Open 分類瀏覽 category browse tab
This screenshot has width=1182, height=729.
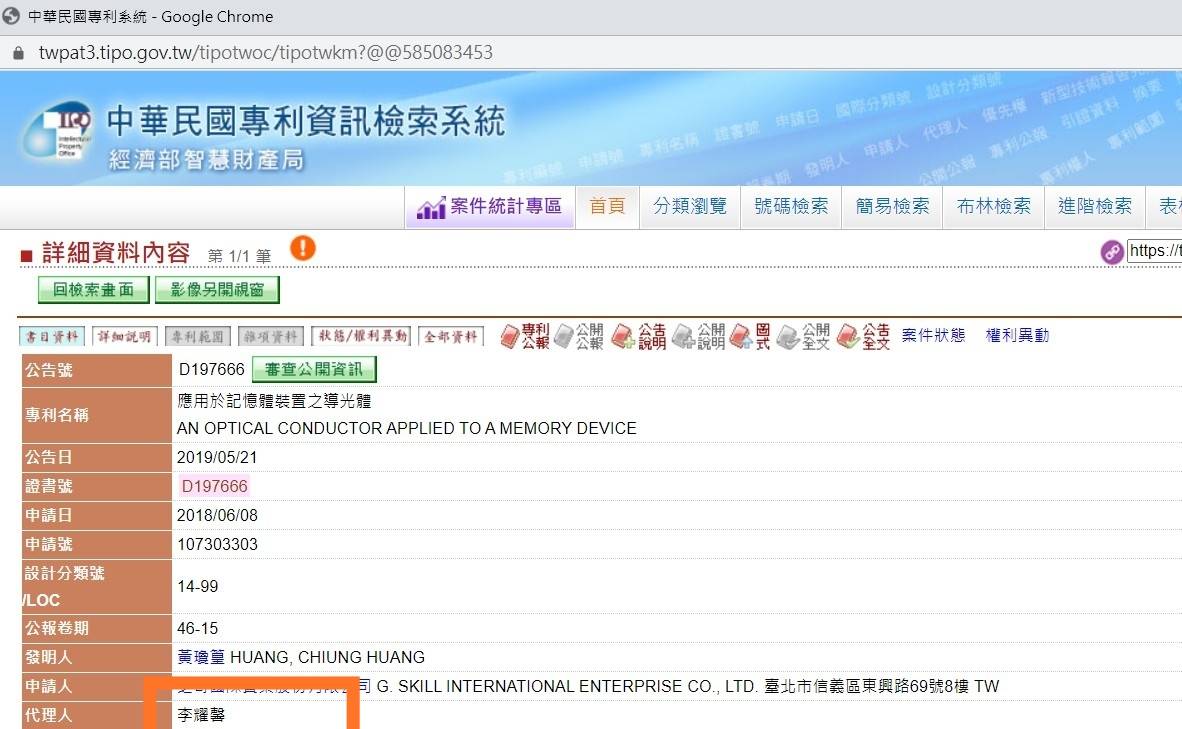pos(690,207)
